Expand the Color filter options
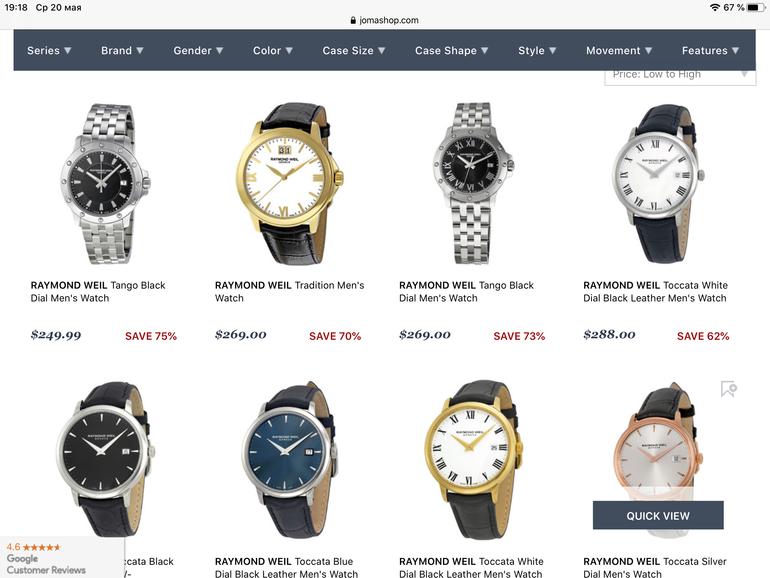 (273, 51)
